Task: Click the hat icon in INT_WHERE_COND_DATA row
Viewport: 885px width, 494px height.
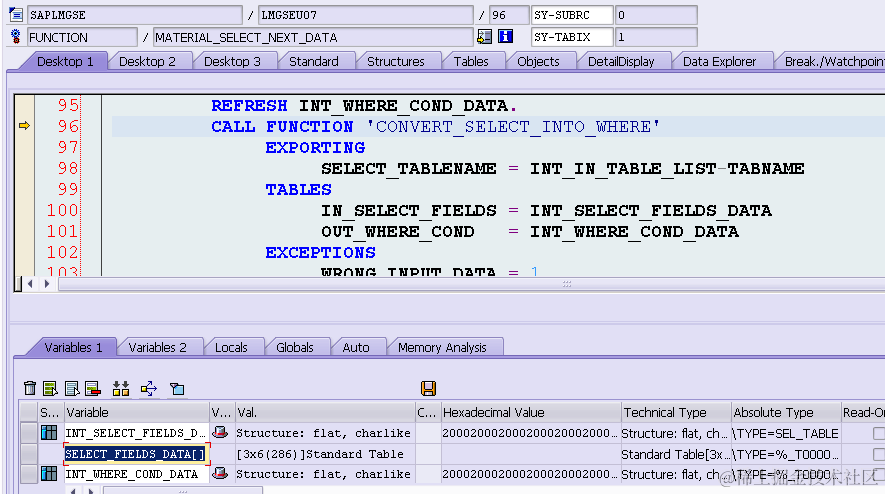Action: (220, 473)
